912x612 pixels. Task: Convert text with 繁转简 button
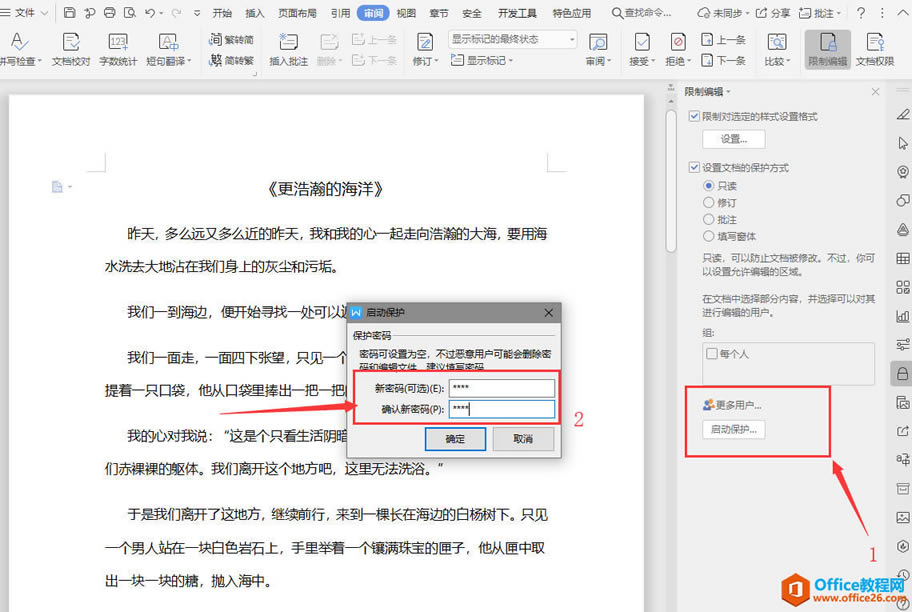tap(231, 40)
